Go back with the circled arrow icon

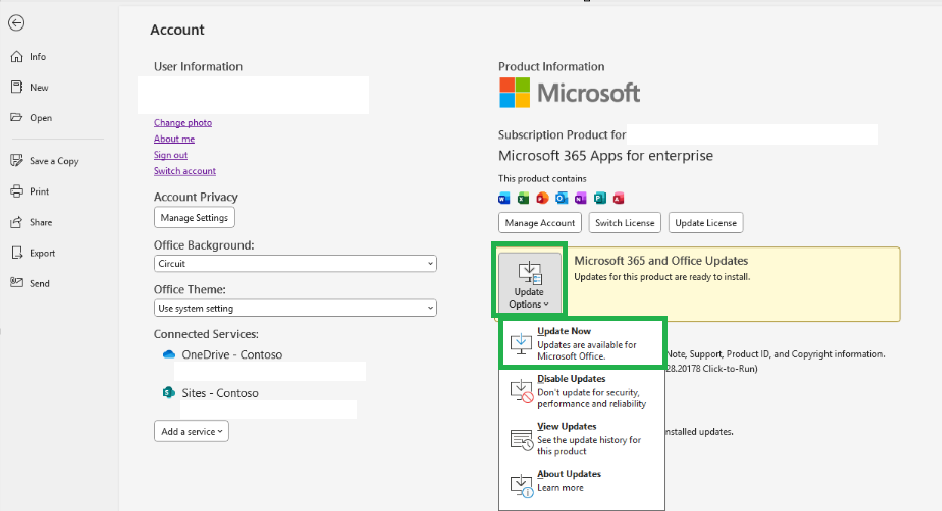tap(16, 23)
